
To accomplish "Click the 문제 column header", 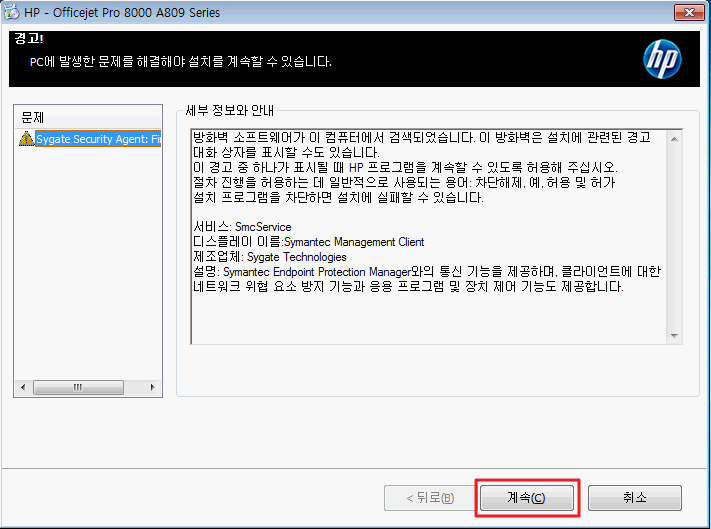I will pyautogui.click(x=88, y=118).
